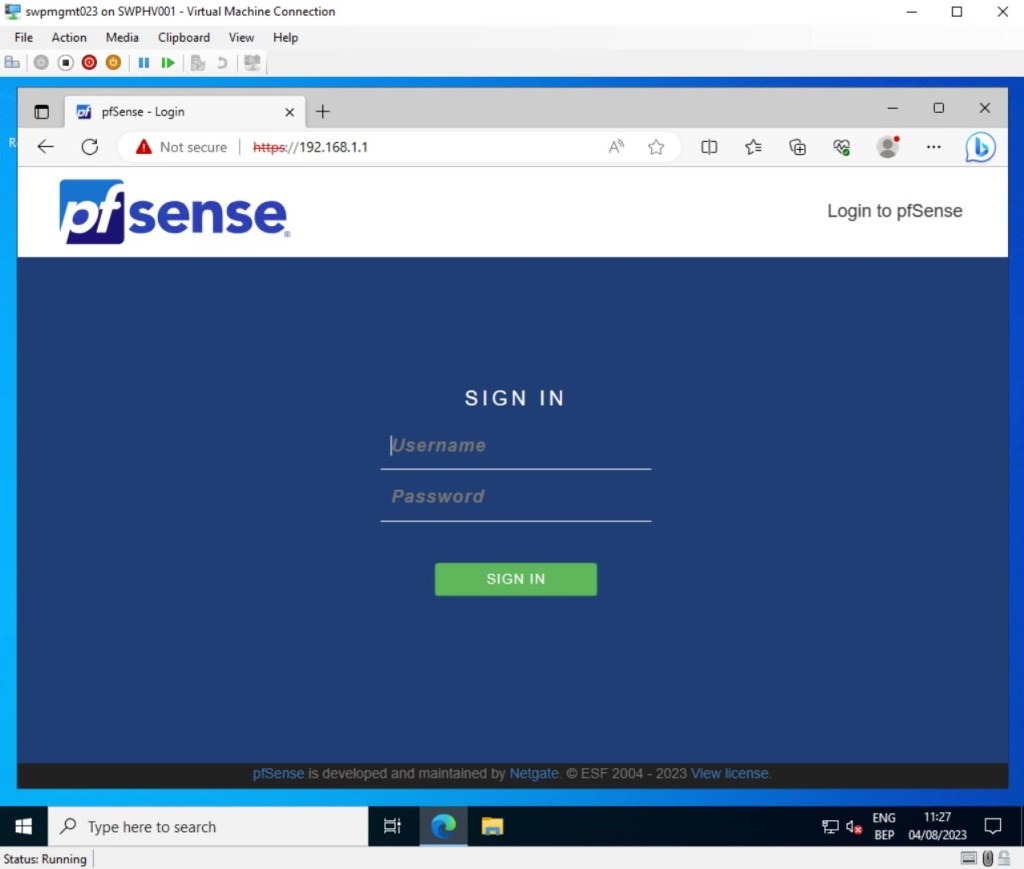Open File Explorer from the taskbar
Viewport: 1024px width, 869px height.
pos(492,827)
